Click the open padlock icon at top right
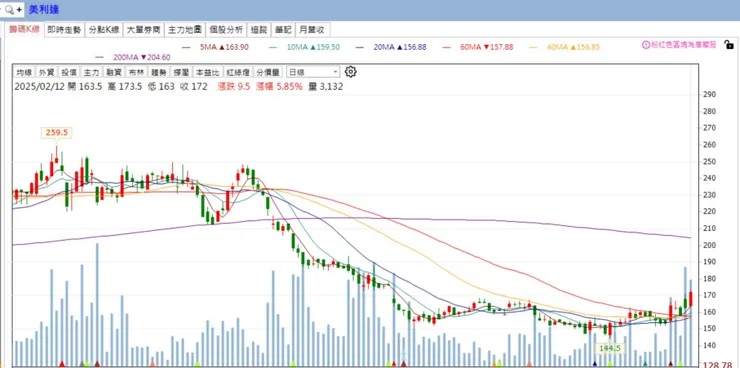Screen dimensions: 740x368 click(x=729, y=45)
